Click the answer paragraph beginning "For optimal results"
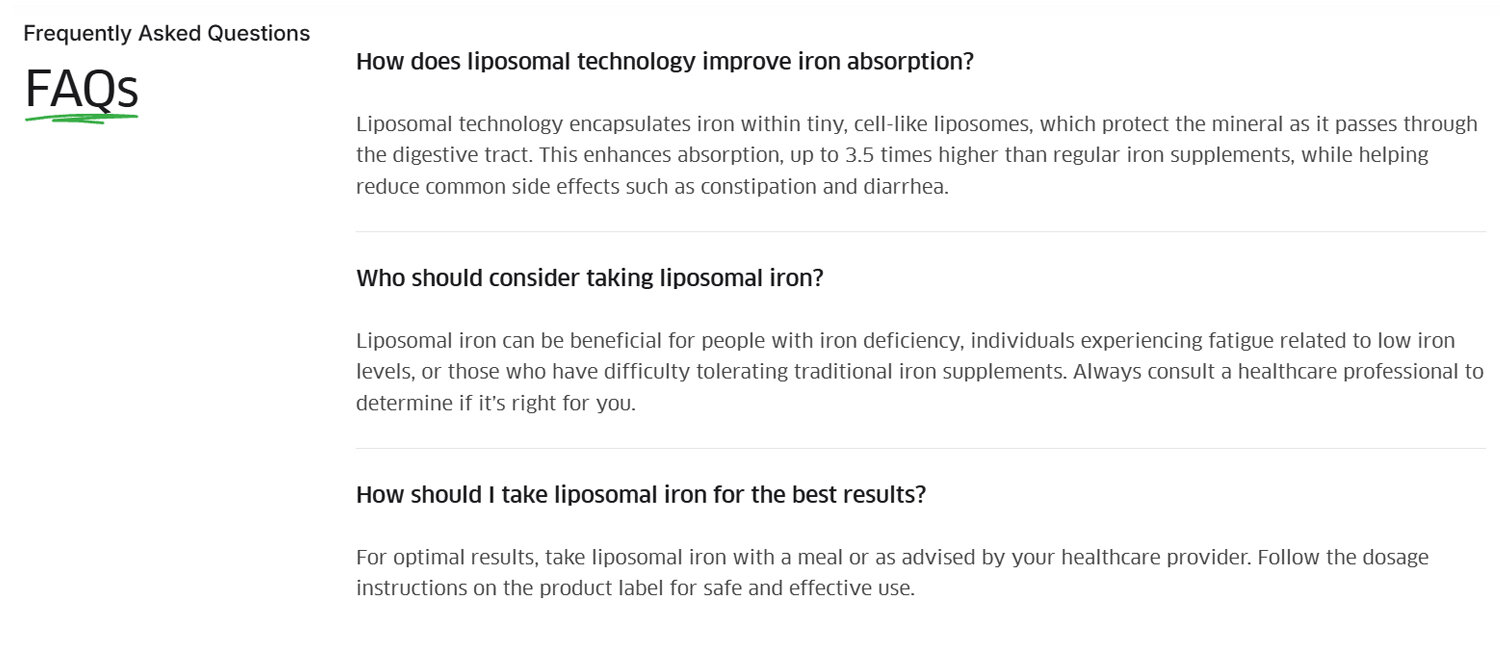This screenshot has width=1500, height=672. [x=891, y=572]
